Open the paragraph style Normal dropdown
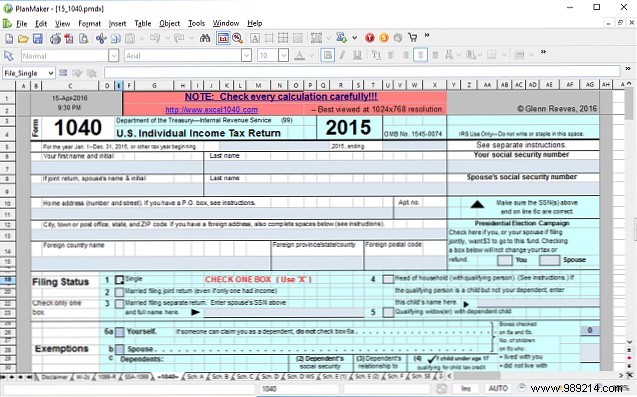Image resolution: width=637 pixels, height=397 pixels. (x=114, y=56)
